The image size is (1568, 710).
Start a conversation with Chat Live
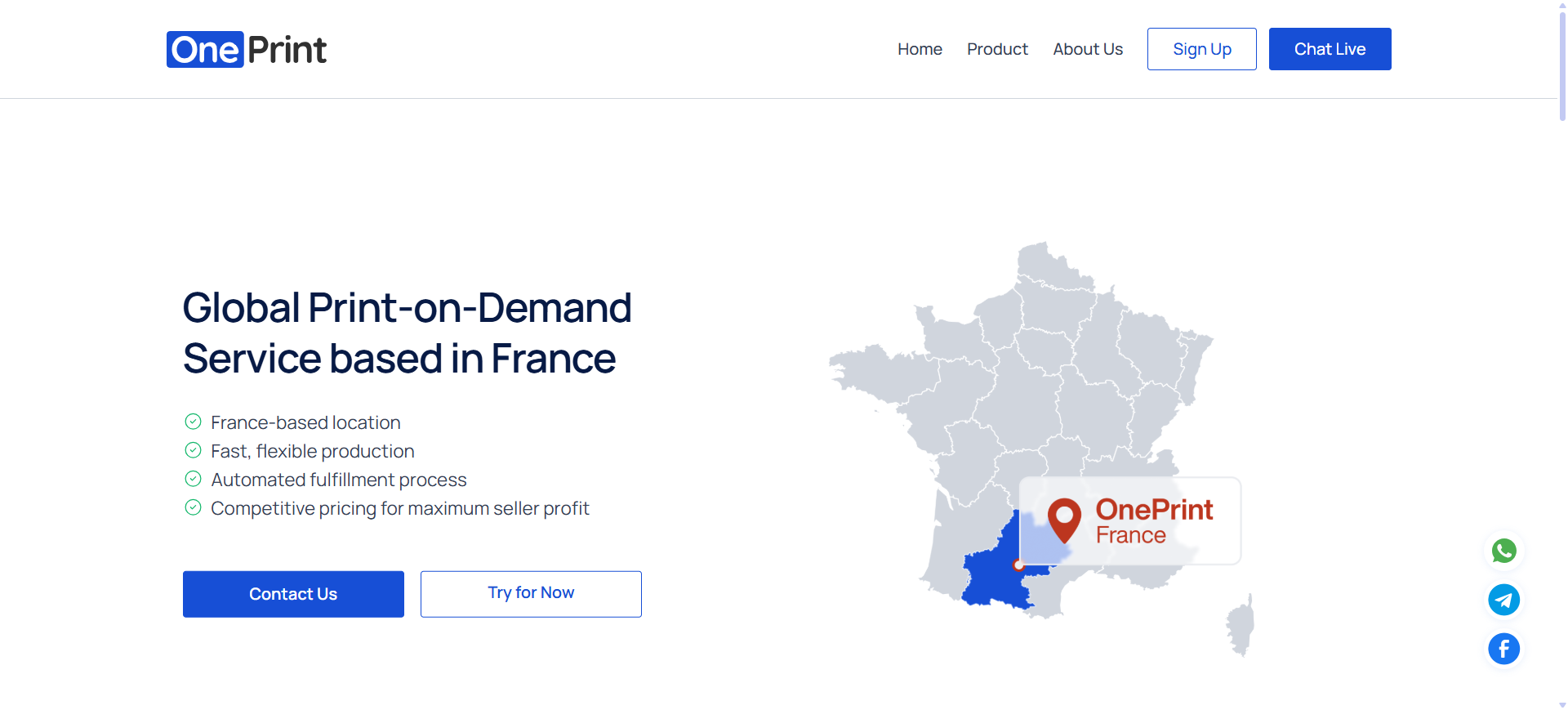[x=1330, y=49]
